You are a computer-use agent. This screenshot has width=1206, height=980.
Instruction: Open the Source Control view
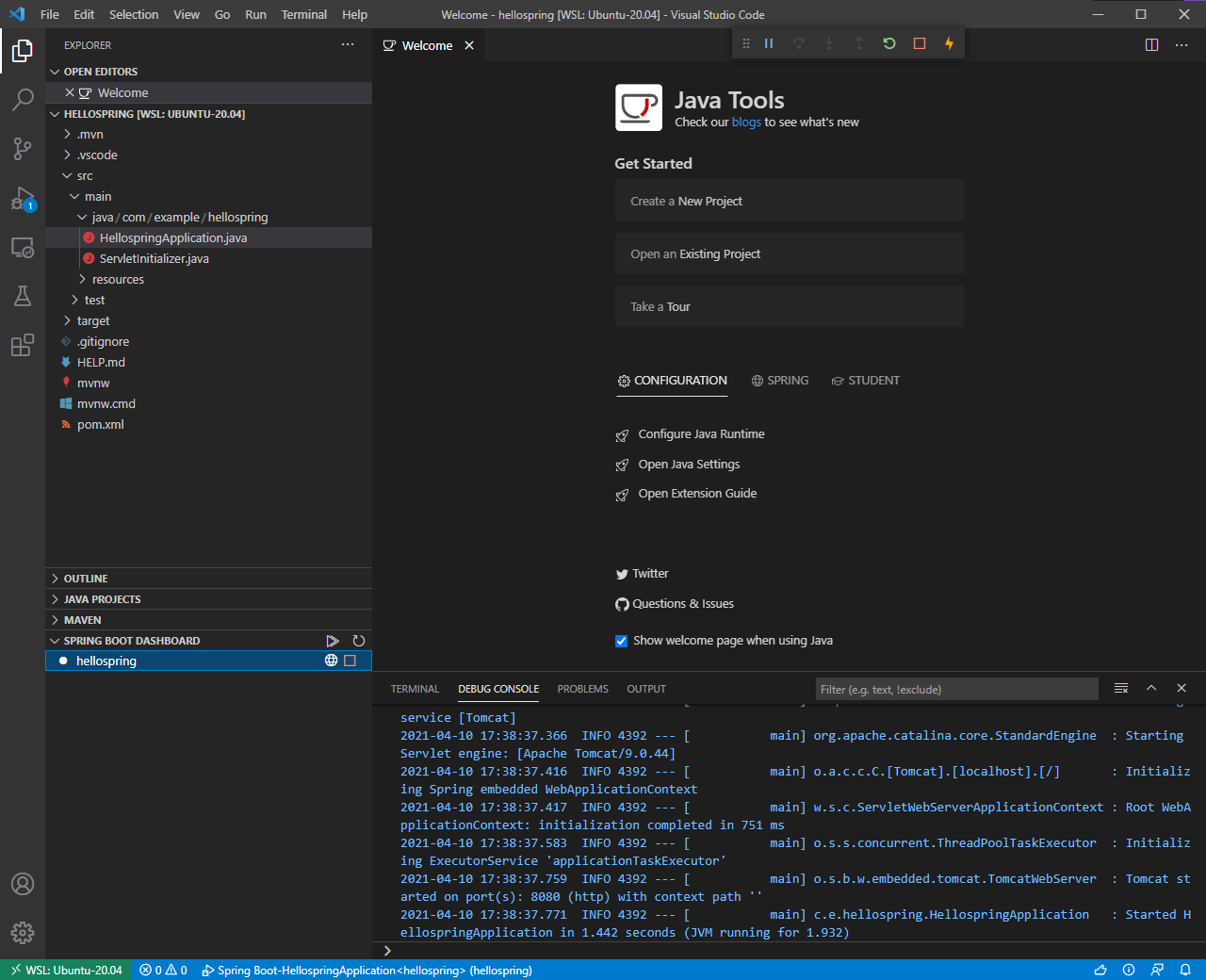click(x=23, y=148)
